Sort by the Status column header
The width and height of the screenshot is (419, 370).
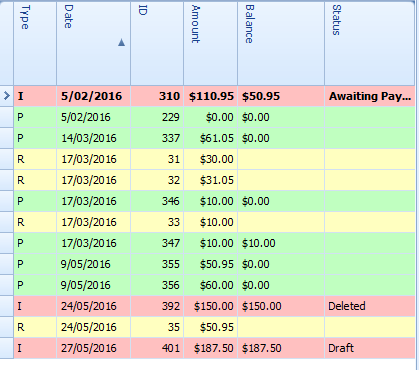pyautogui.click(x=370, y=43)
